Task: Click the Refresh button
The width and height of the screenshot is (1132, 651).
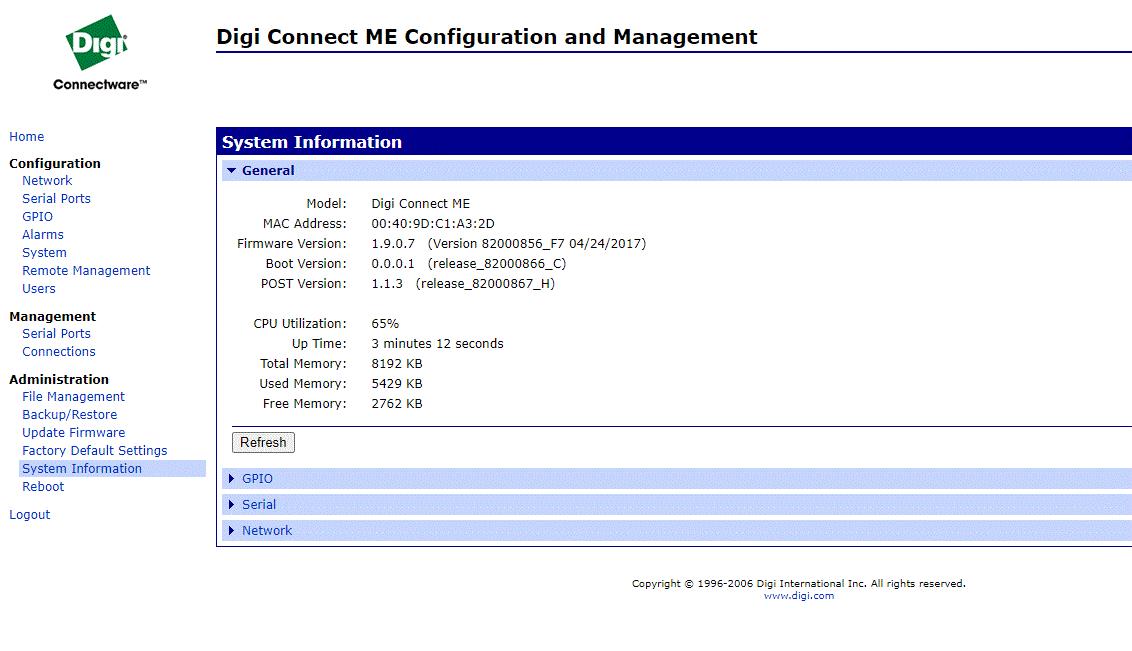Action: pyautogui.click(x=263, y=442)
